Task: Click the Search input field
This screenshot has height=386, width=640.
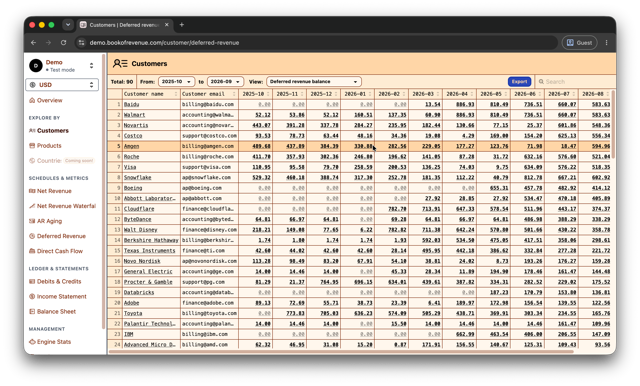Action: pyautogui.click(x=576, y=82)
